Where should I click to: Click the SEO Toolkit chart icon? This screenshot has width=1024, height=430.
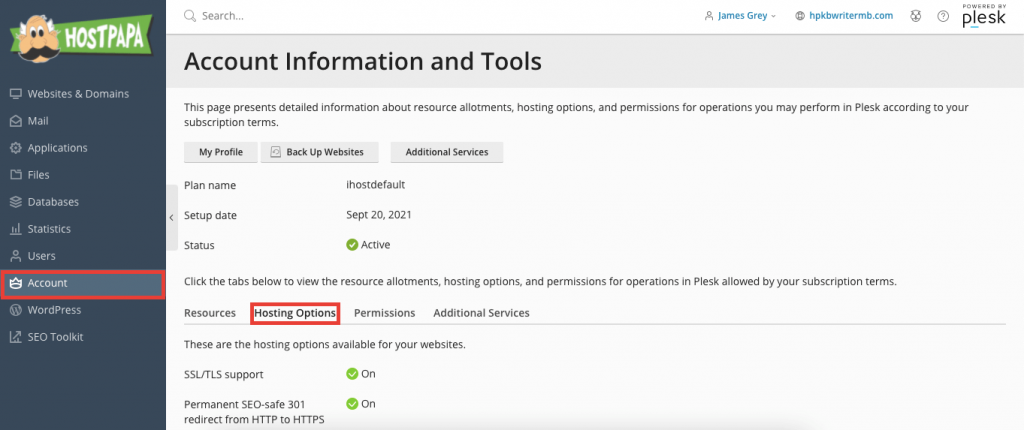[16, 337]
